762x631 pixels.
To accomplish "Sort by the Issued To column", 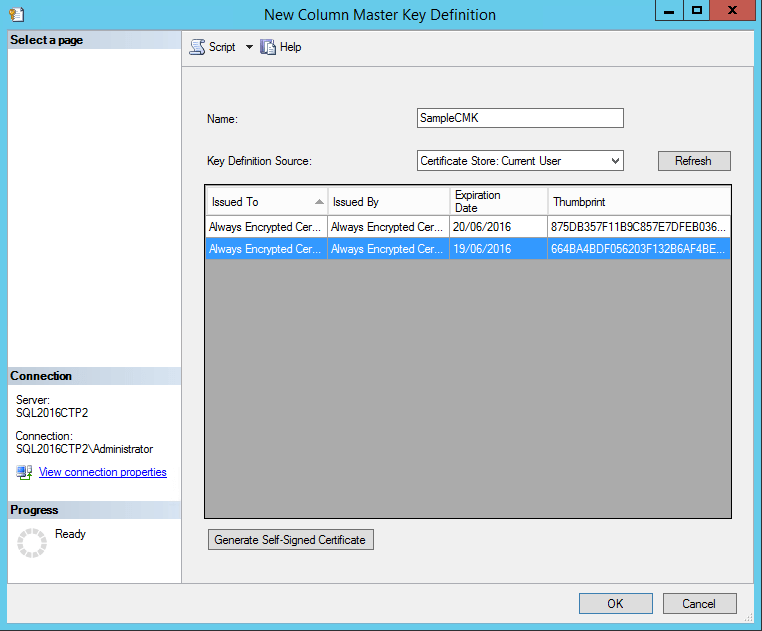I will click(x=265, y=201).
